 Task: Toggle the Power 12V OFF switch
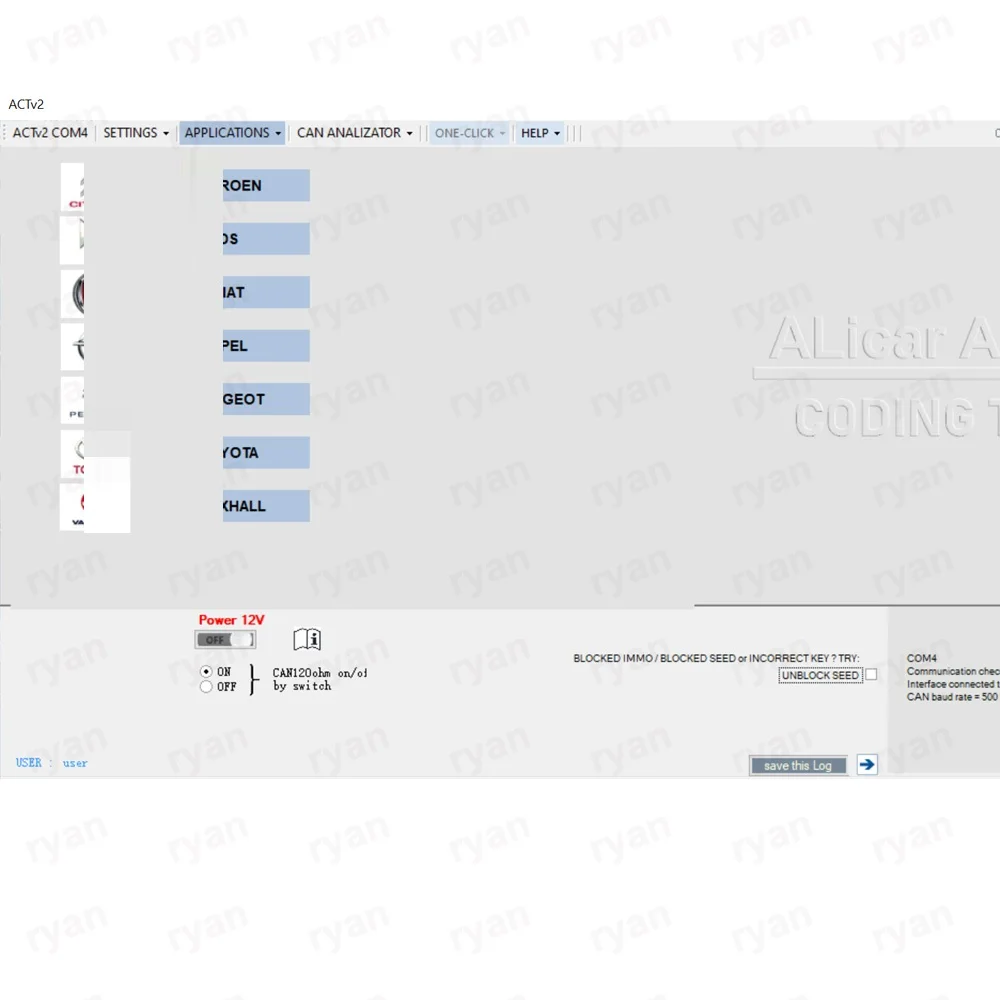[x=225, y=639]
